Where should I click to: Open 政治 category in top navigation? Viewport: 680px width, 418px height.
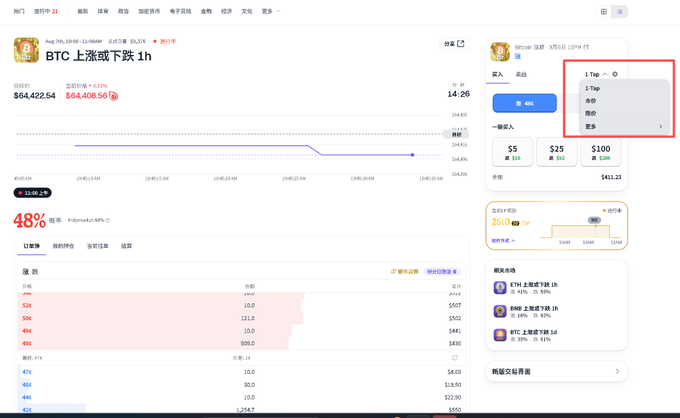(x=123, y=11)
